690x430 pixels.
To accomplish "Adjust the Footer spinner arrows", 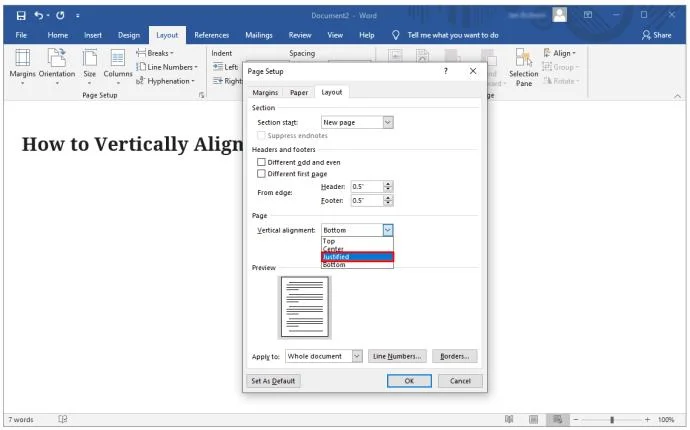I will (x=388, y=200).
